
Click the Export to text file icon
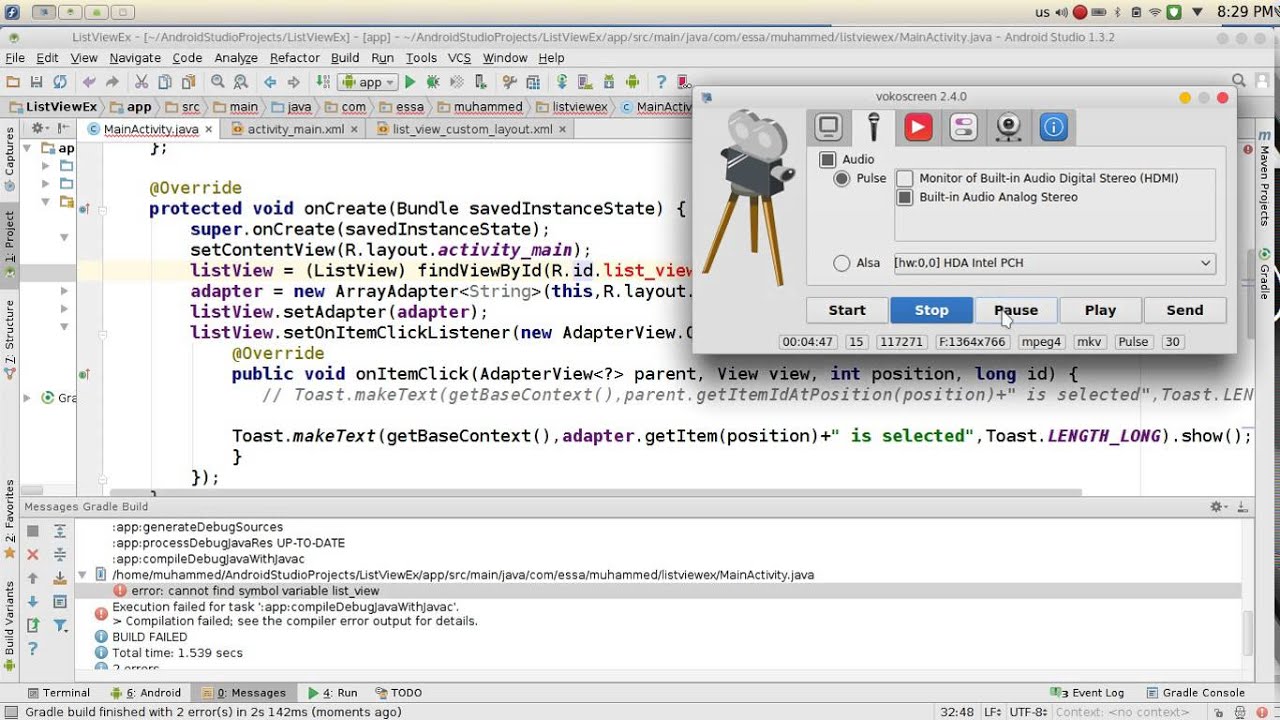coord(33,625)
